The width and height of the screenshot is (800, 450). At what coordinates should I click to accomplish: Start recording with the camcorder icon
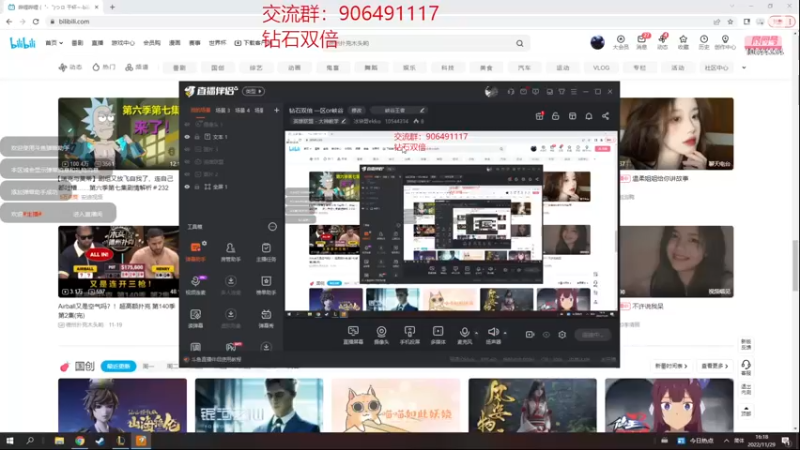[x=530, y=335]
